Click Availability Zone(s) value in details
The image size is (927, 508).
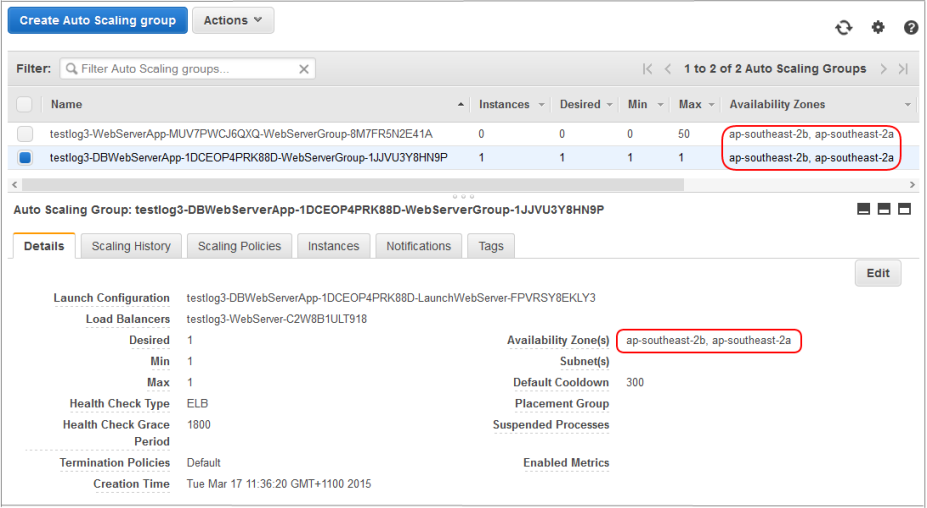coord(708,341)
